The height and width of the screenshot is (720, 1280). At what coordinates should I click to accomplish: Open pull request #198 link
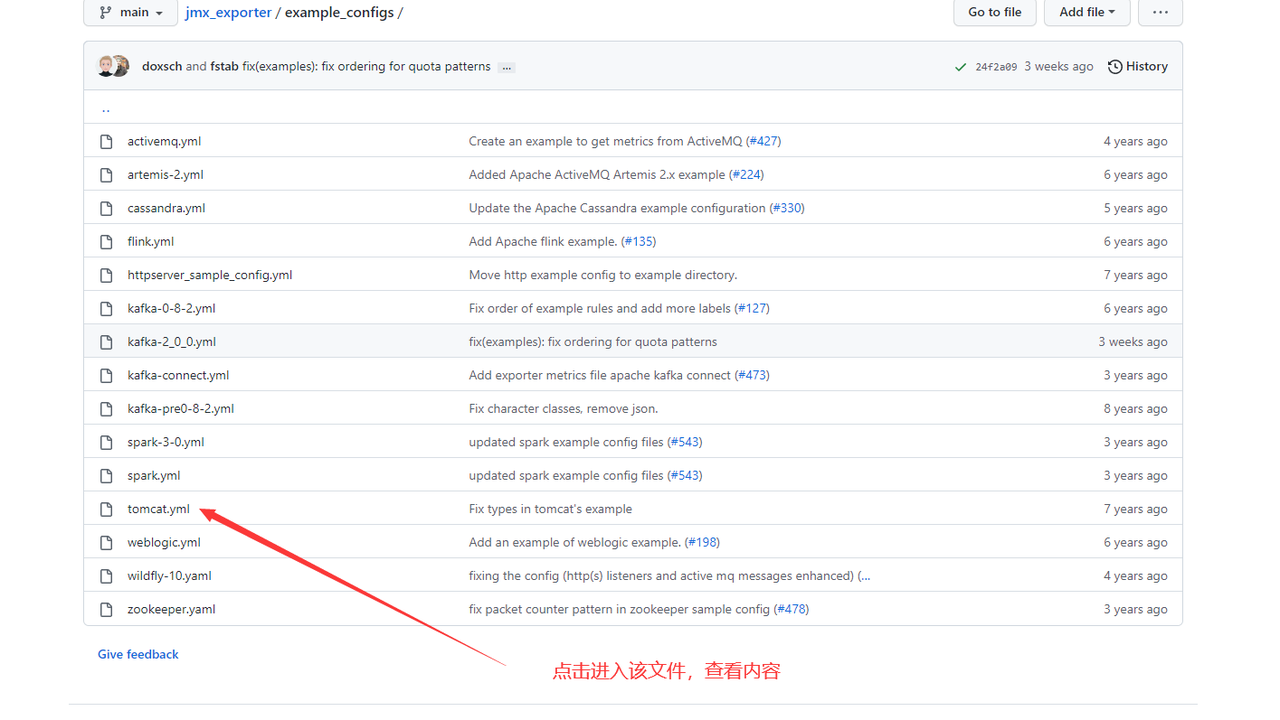[x=702, y=542]
